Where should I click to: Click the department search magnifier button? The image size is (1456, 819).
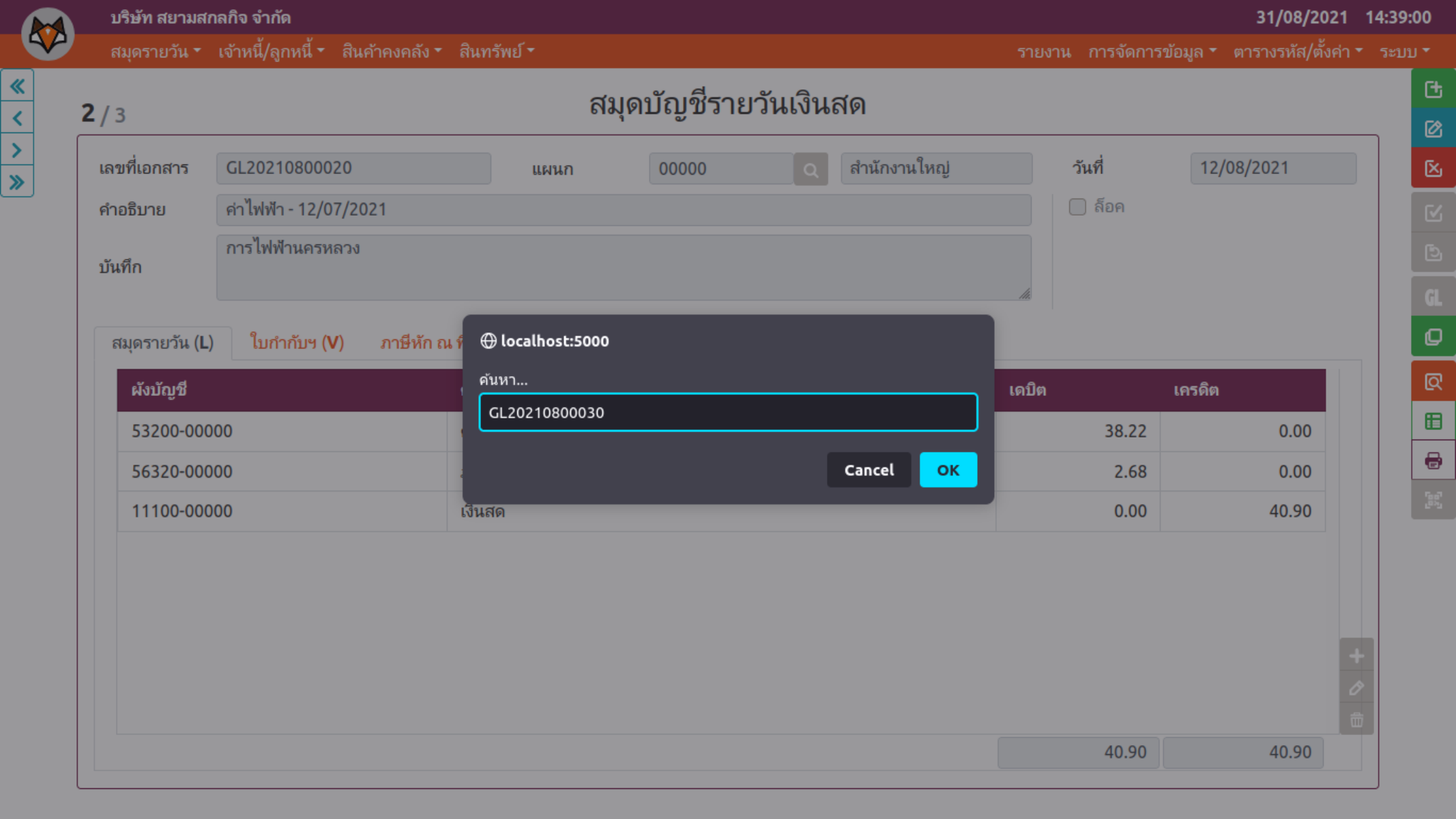click(811, 169)
